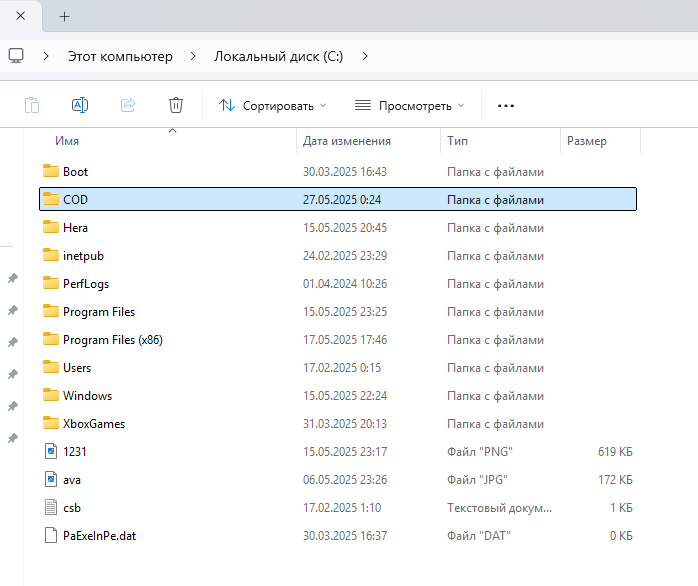Screen dimensions: 698x586
Task: Sort by Размер column header
Action: 587,141
